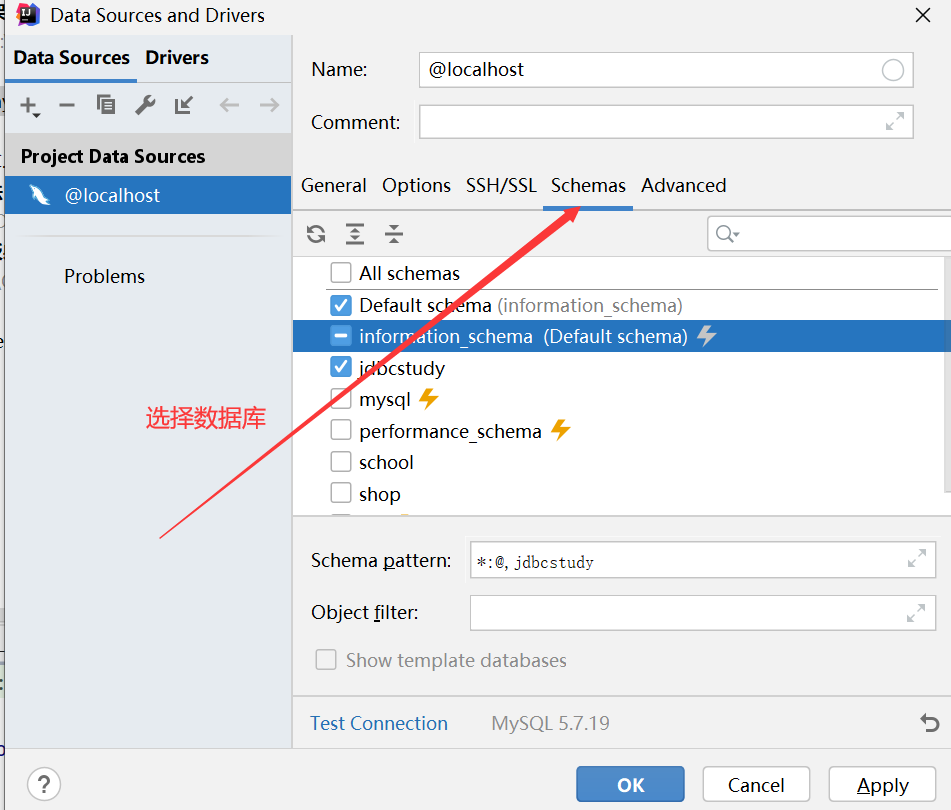This screenshot has height=810, width=951.
Task: Switch to the Data Sources tab
Action: [72, 58]
